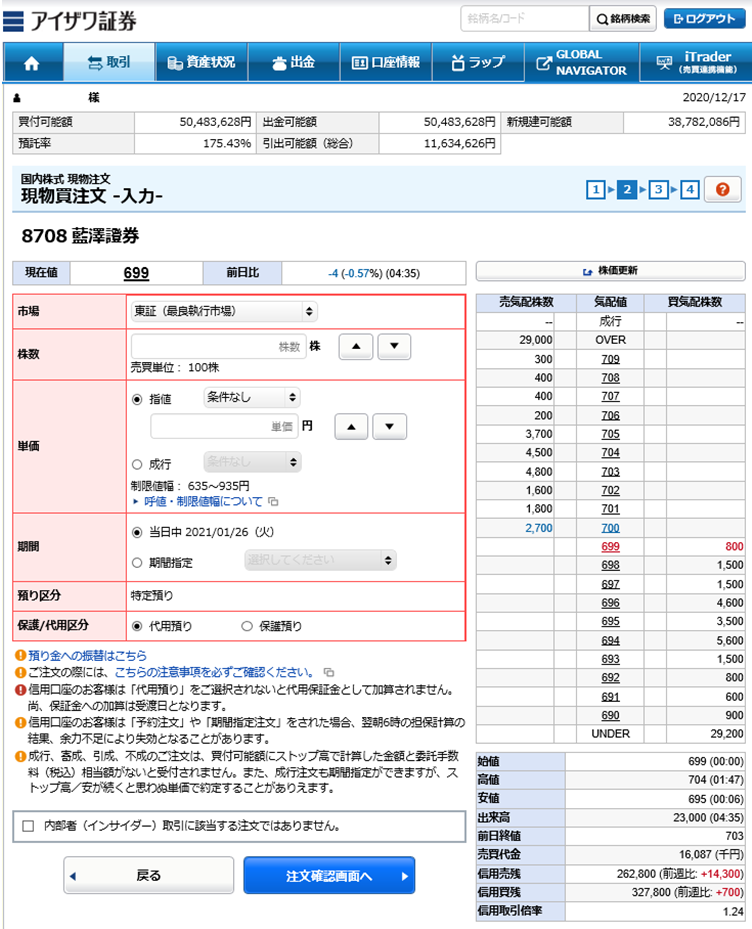Viewport: 752px width, 929px height.
Task: Select the 指値 radio button
Action: click(x=137, y=399)
